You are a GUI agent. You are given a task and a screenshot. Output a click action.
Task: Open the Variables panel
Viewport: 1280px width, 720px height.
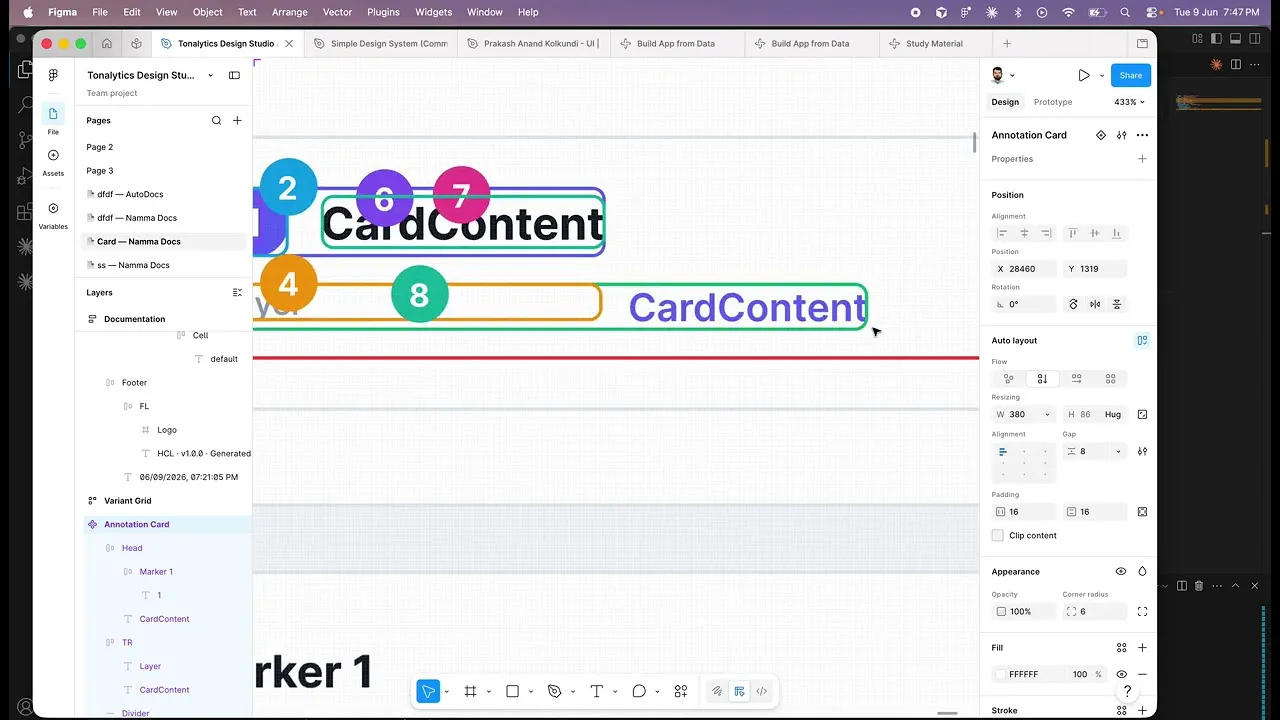click(53, 214)
